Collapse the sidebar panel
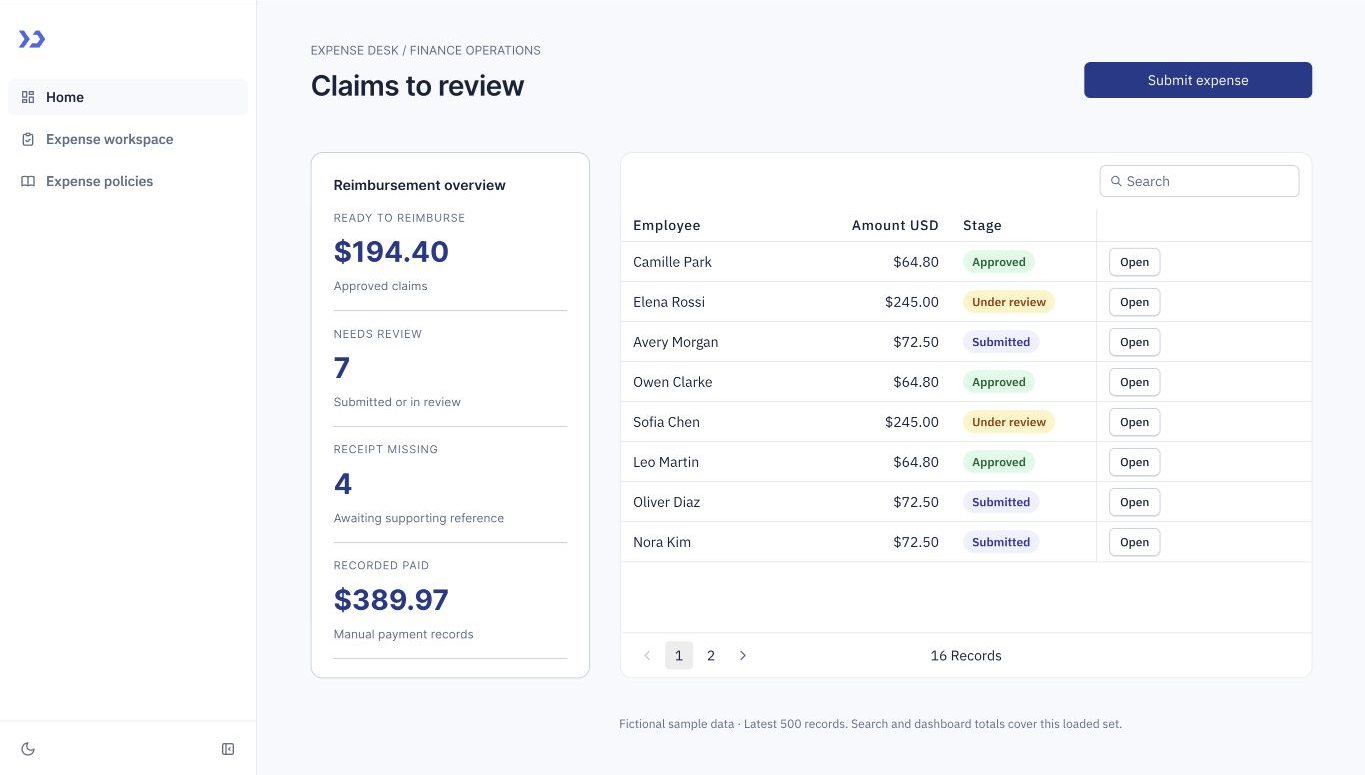Screen dimensions: 1365x775 click(228, 749)
